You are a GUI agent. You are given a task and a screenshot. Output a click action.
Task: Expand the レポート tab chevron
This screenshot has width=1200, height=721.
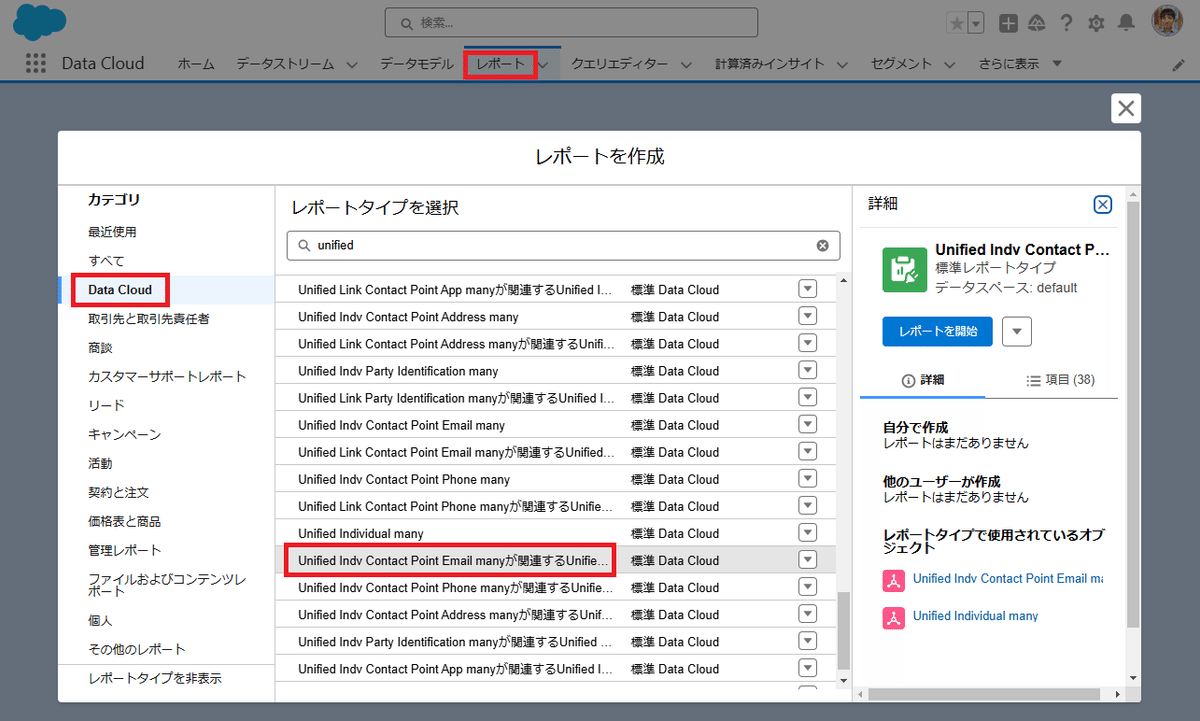[543, 64]
